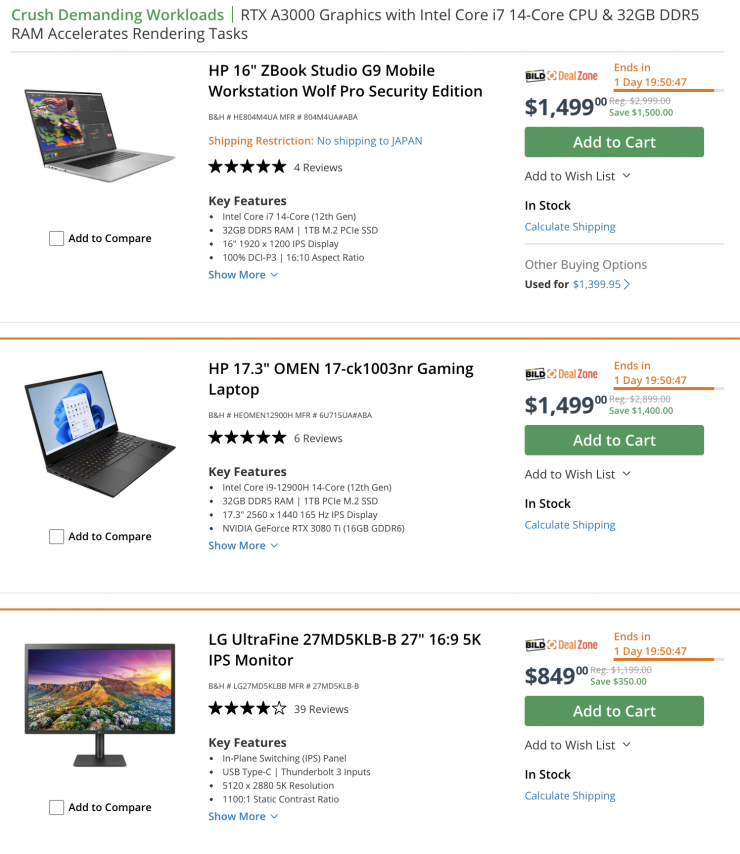Open the 39 Reviews link for LG monitor
Image resolution: width=740 pixels, height=854 pixels.
click(x=321, y=709)
